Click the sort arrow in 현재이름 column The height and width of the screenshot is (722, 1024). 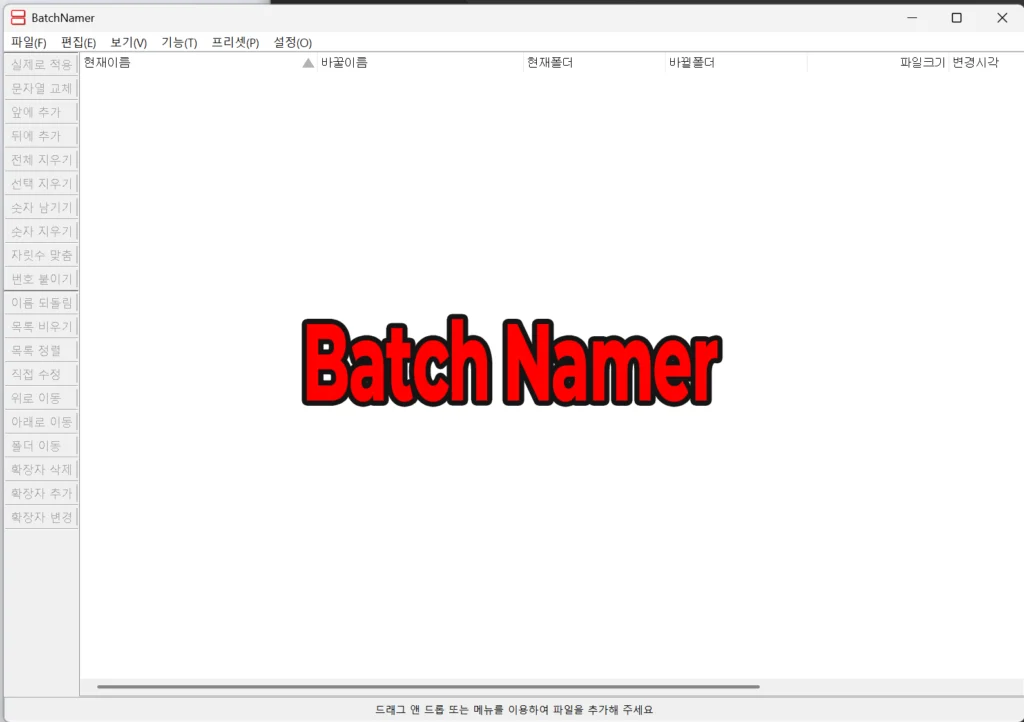308,63
